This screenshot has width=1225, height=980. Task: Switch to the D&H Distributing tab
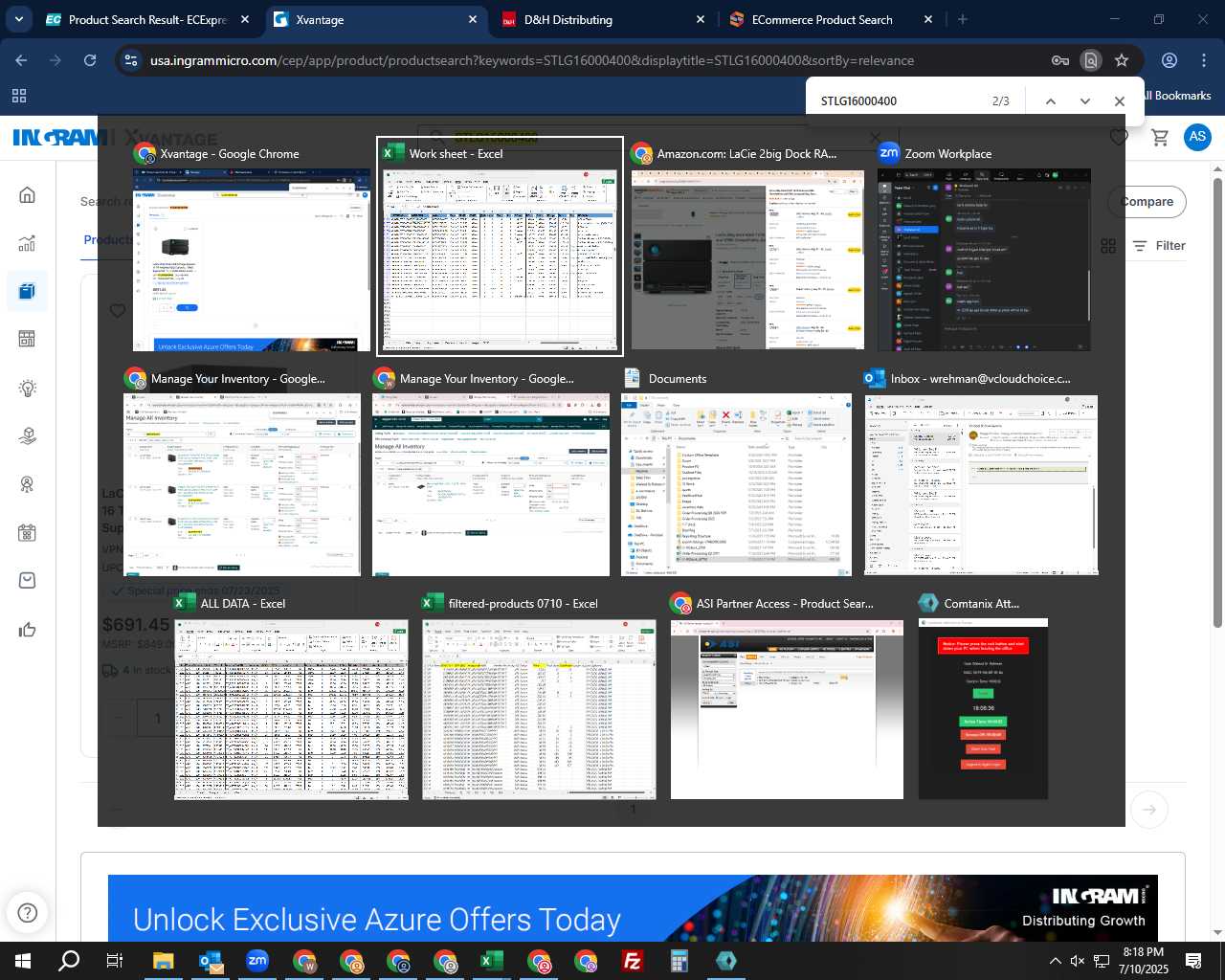click(603, 19)
